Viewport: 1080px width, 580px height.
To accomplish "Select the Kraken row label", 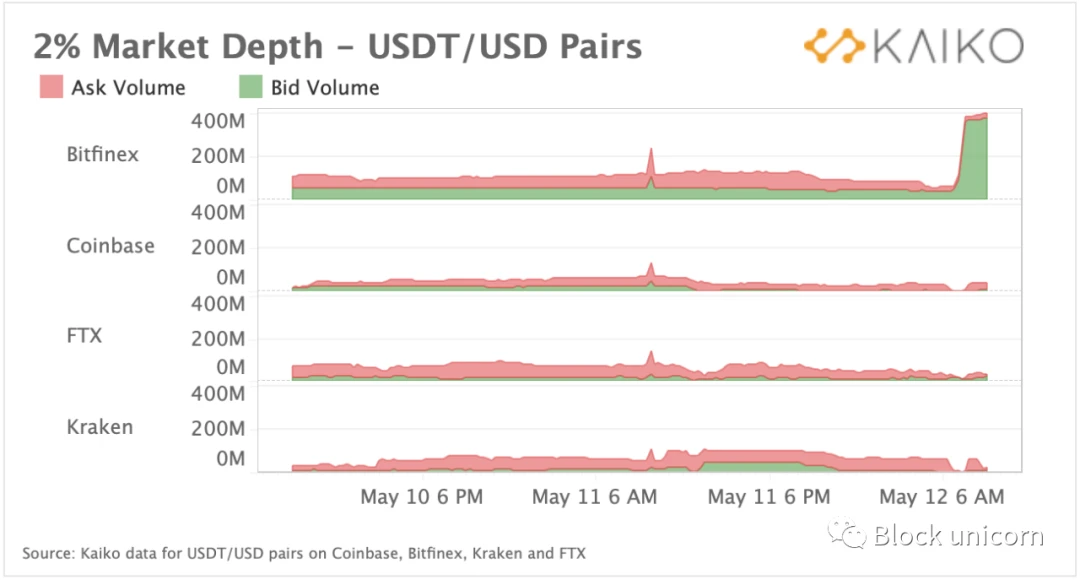I will point(100,427).
